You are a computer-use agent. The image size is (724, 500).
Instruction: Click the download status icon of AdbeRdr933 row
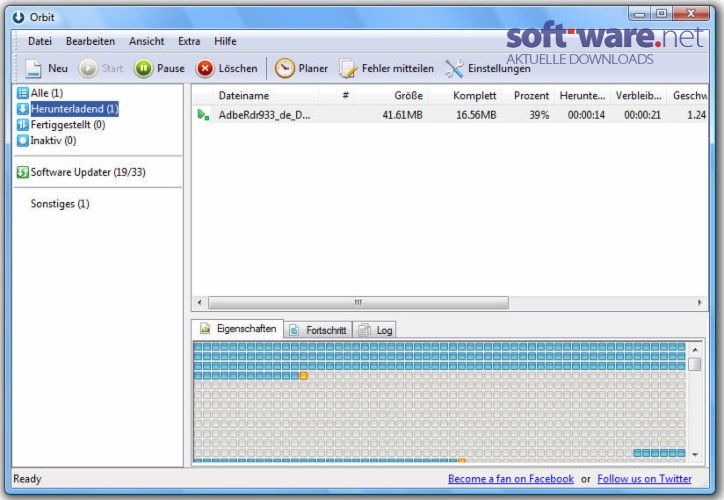(203, 114)
